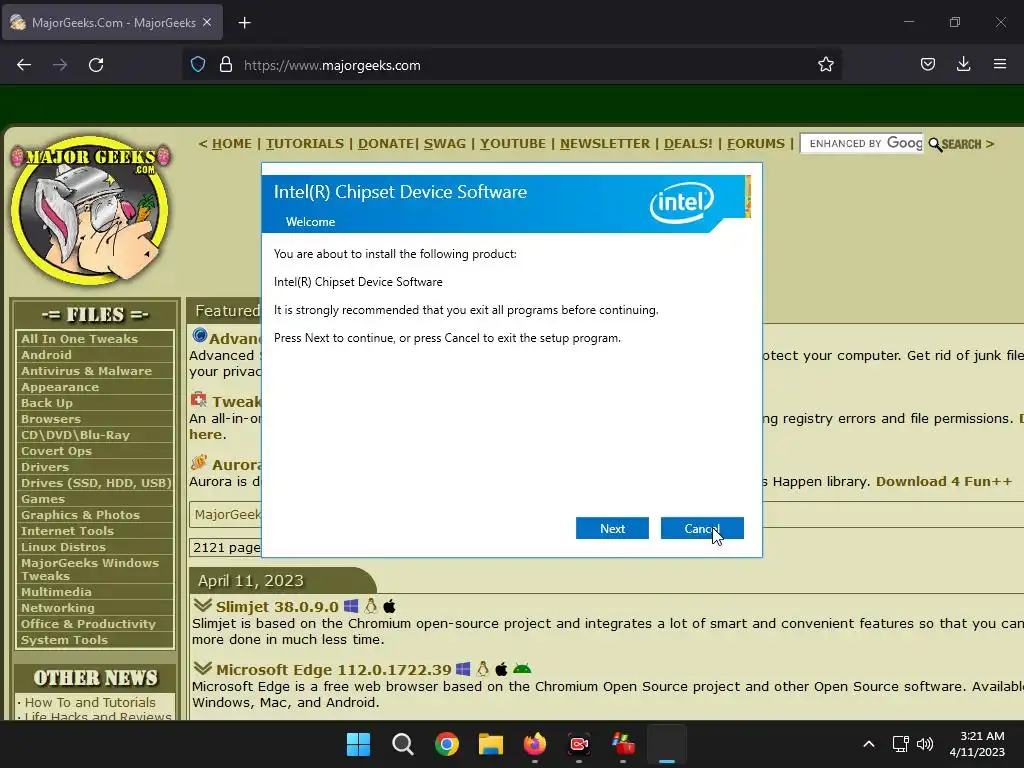
Task: Open How To and Tutorials link
Action: [90, 703]
